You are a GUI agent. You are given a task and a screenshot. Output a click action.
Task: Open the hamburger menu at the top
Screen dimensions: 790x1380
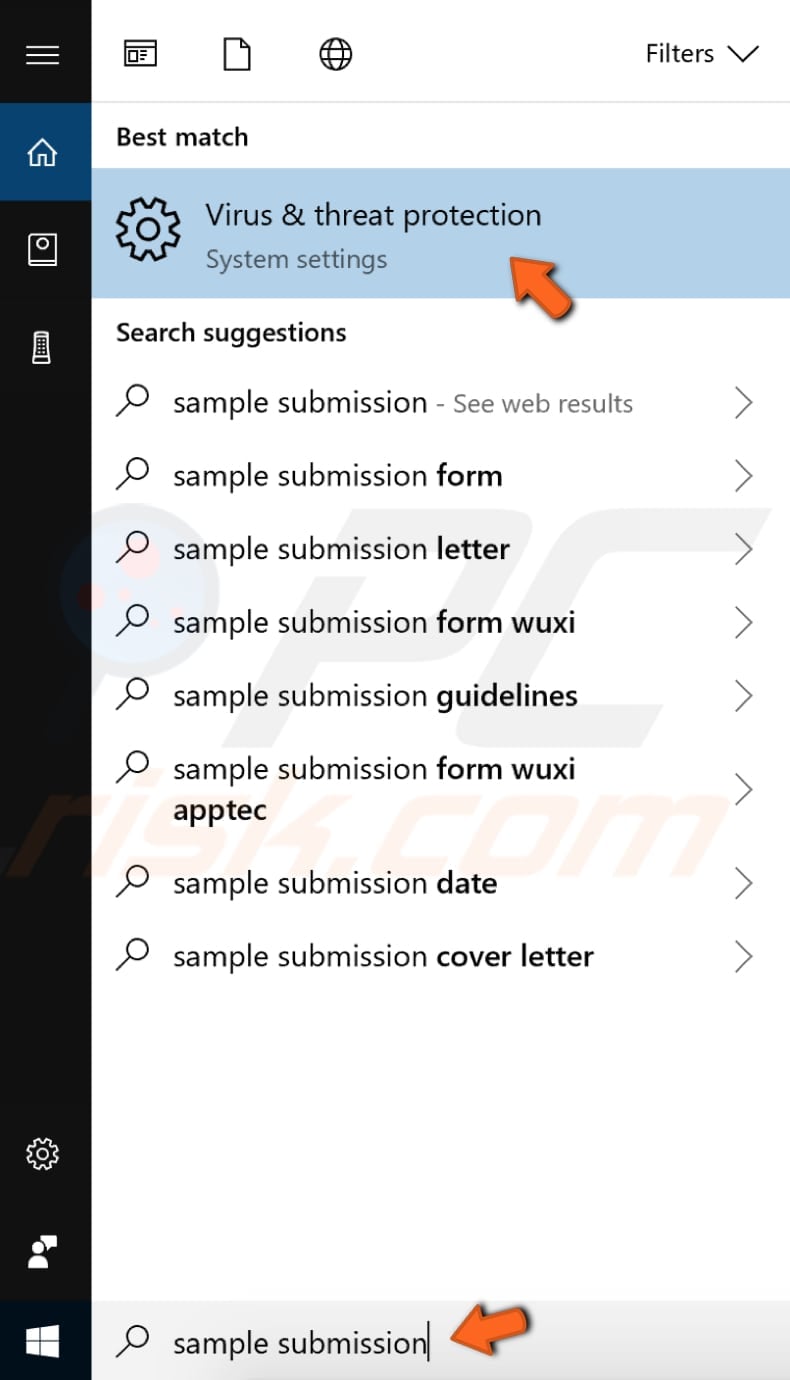coord(43,54)
